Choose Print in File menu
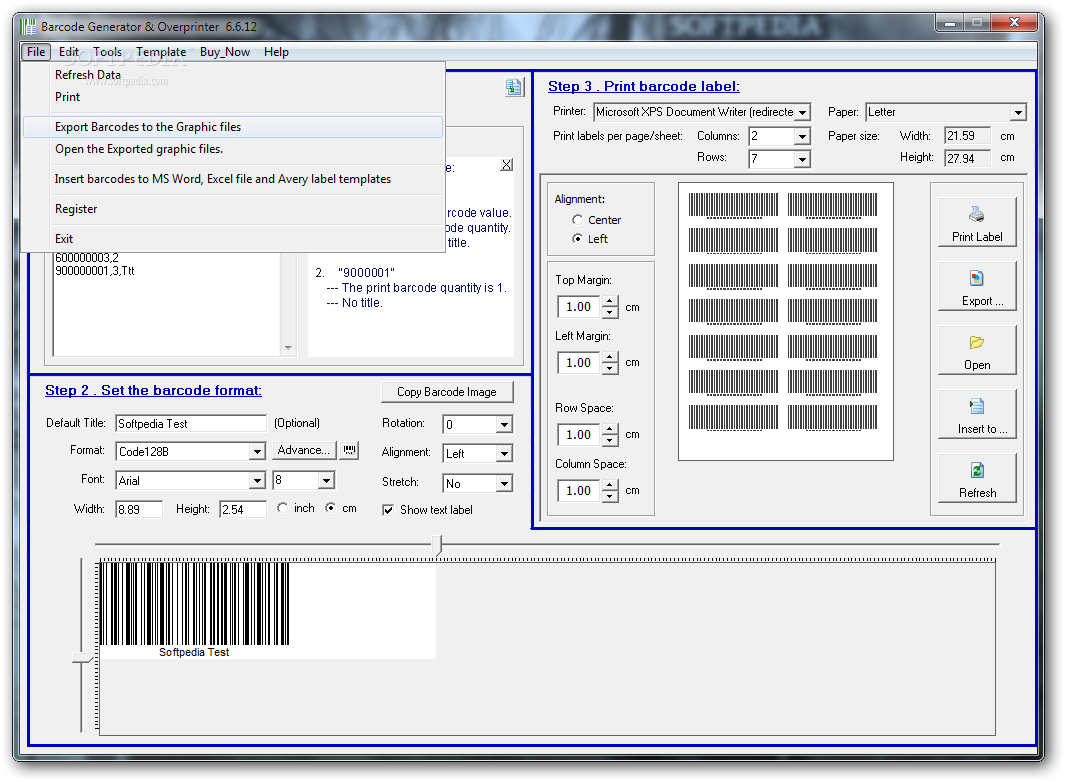1065x782 pixels. pyautogui.click(x=233, y=97)
